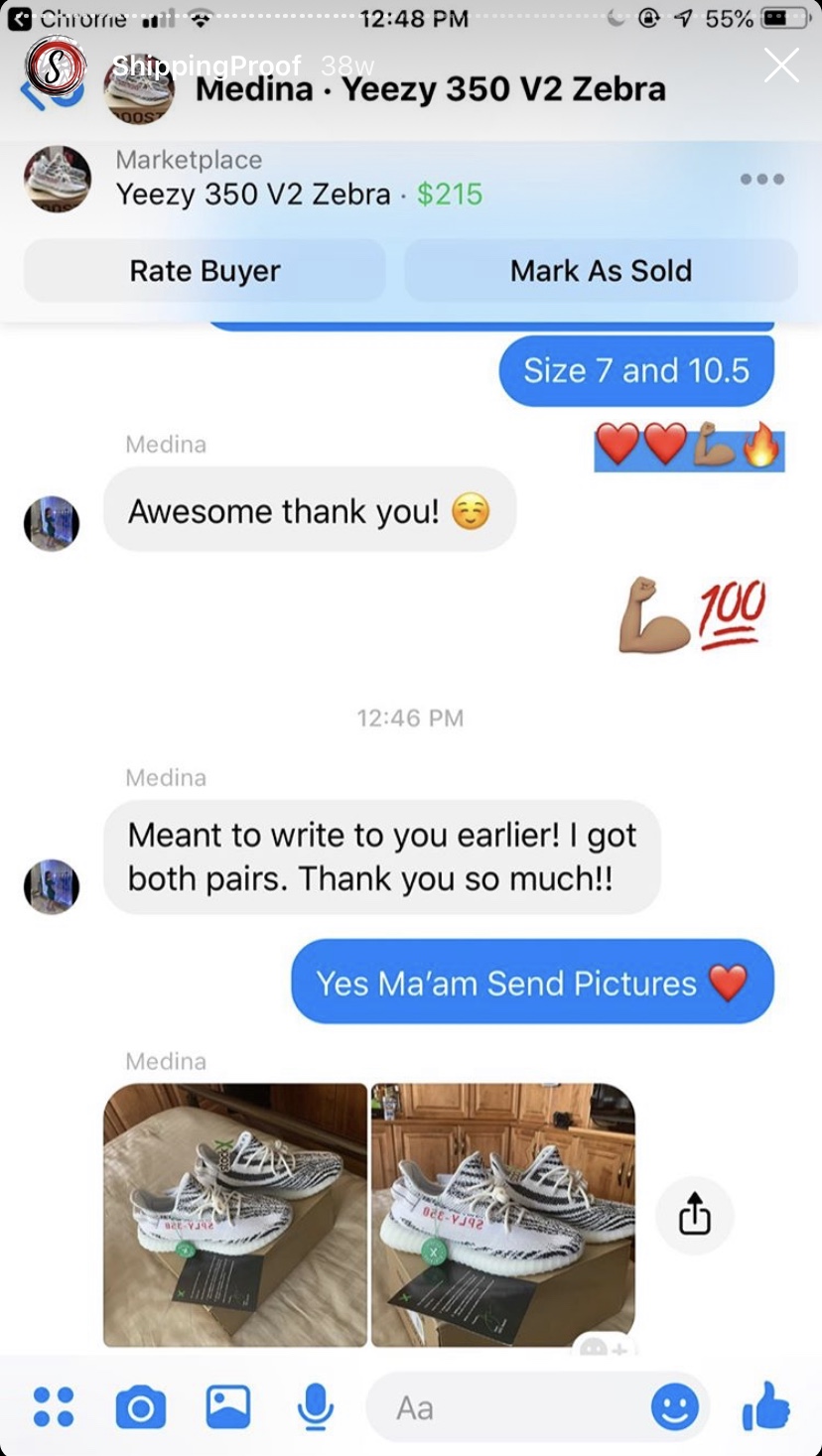The height and width of the screenshot is (1456, 822).
Task: Tap the ShippingProof profile logo
Action: pos(56,67)
